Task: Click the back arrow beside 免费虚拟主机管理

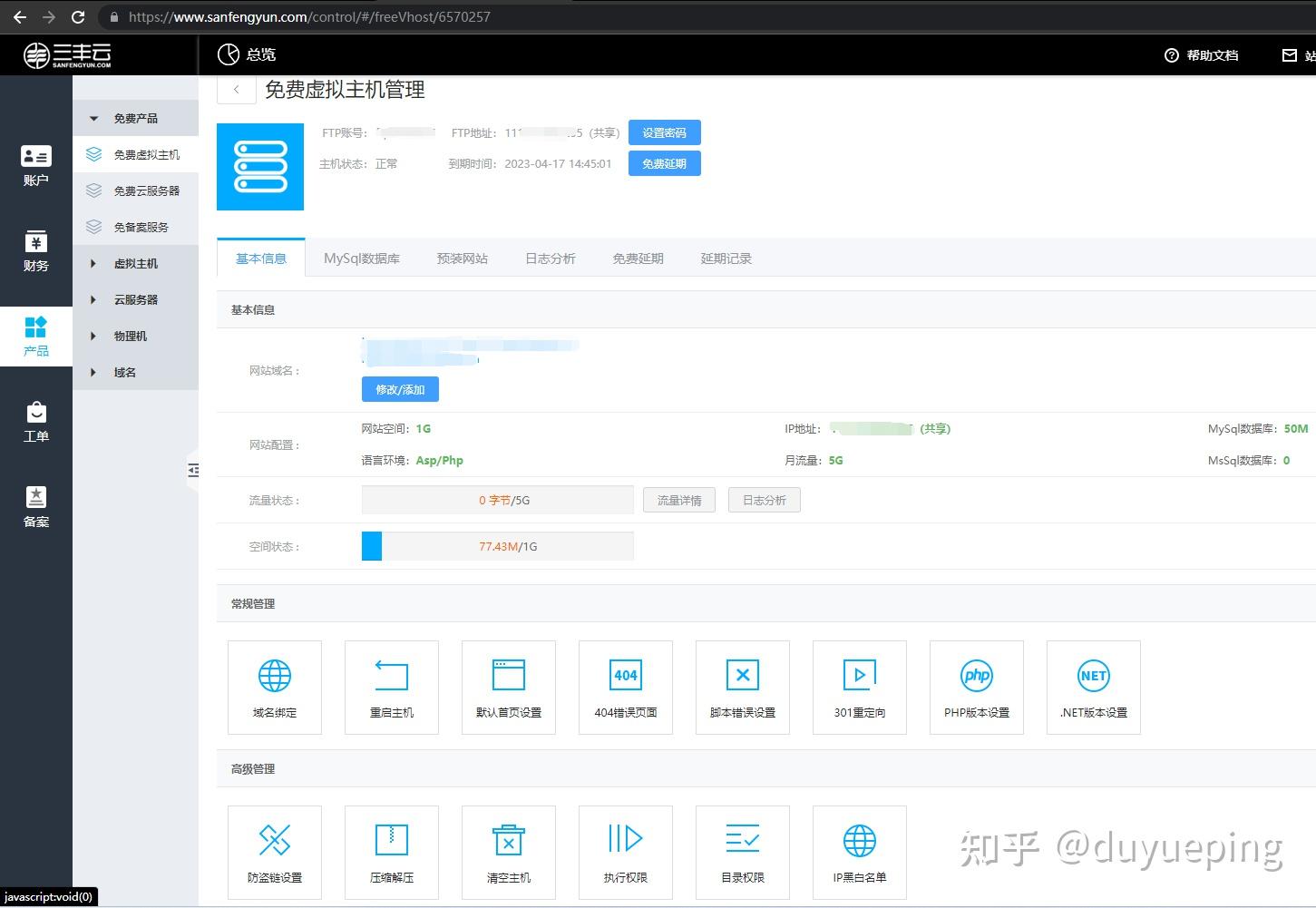Action: click(237, 89)
